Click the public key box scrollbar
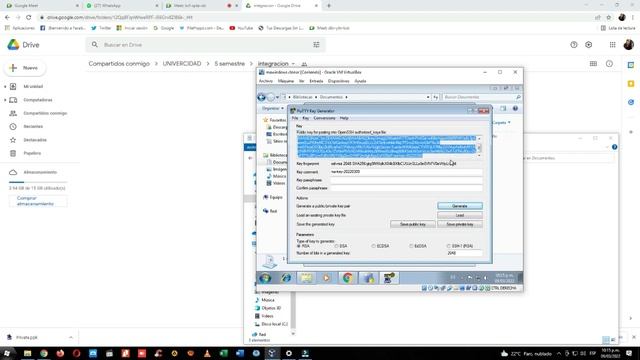 click(x=479, y=147)
